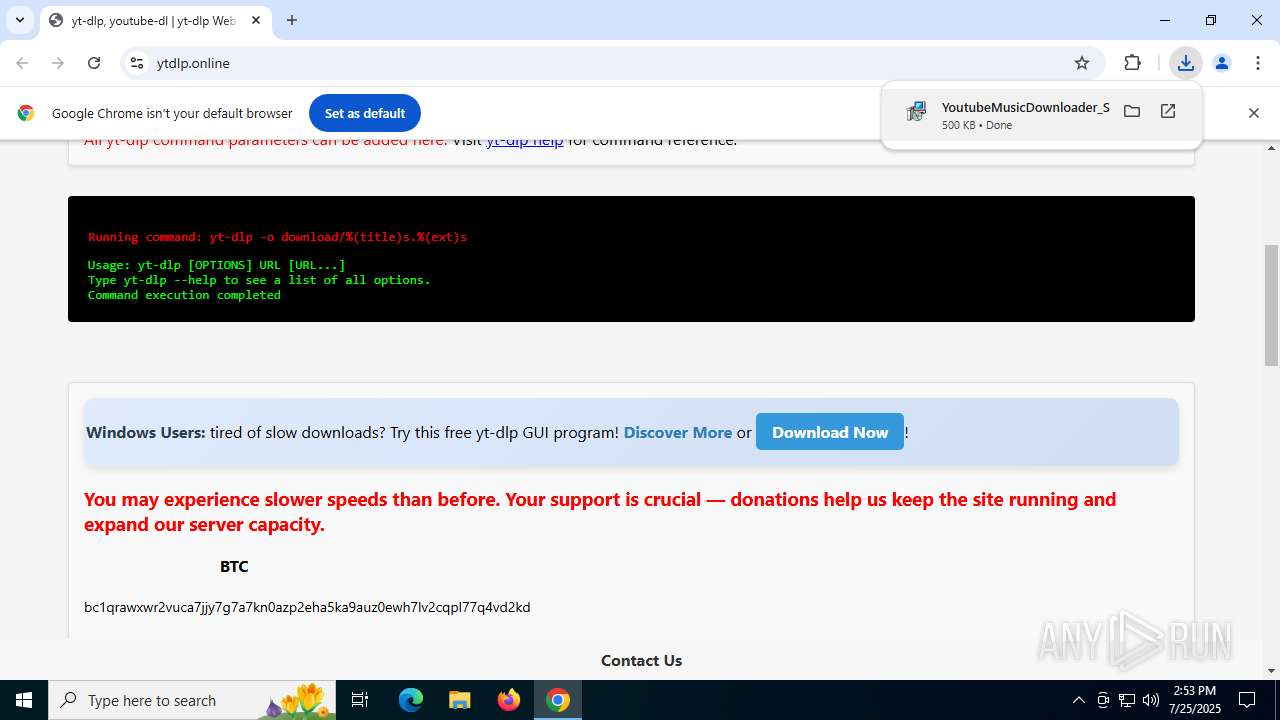Image resolution: width=1280 pixels, height=720 pixels.
Task: Open network status tray icon
Action: [1127, 700]
